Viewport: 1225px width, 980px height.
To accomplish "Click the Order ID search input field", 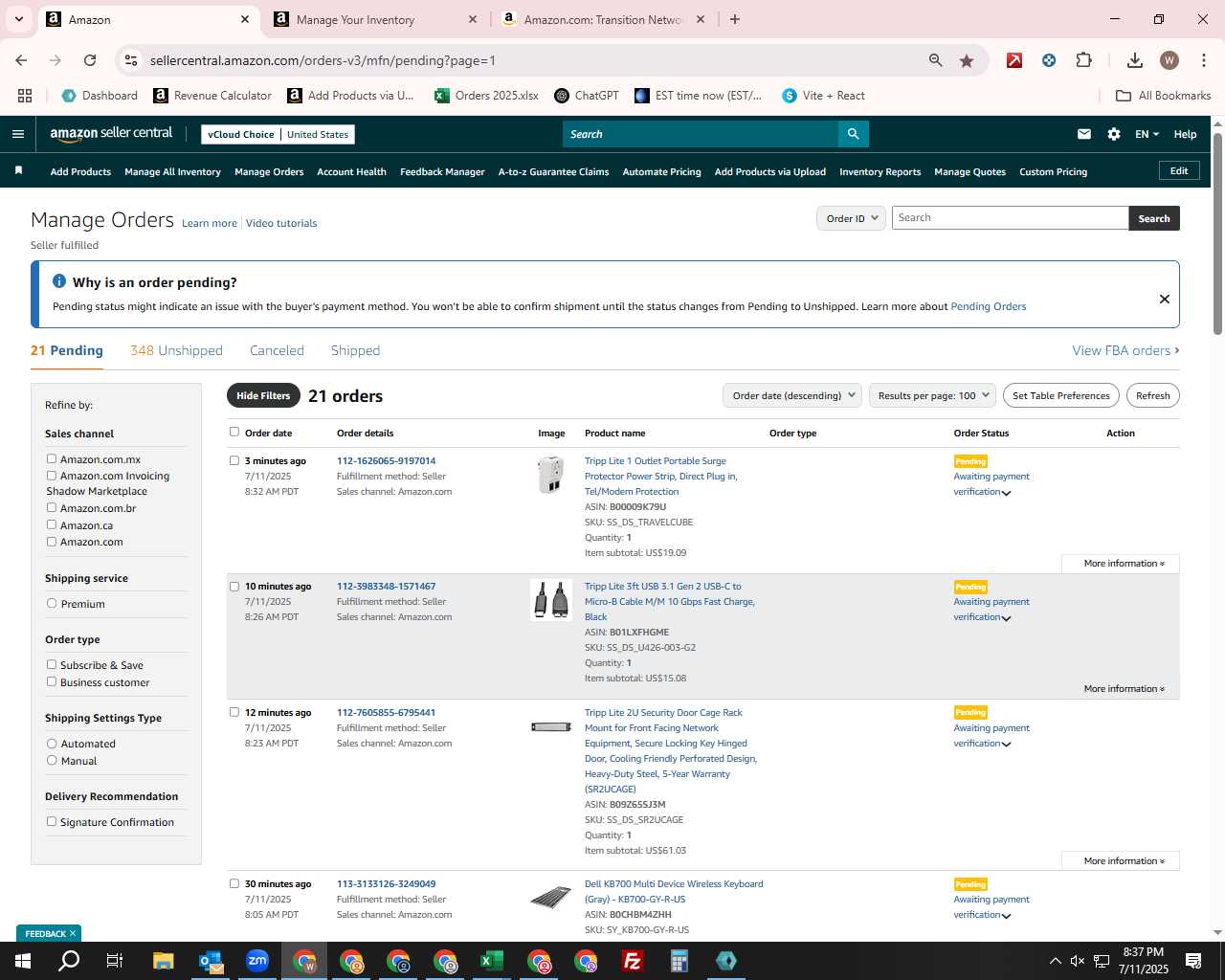I will 1010,218.
